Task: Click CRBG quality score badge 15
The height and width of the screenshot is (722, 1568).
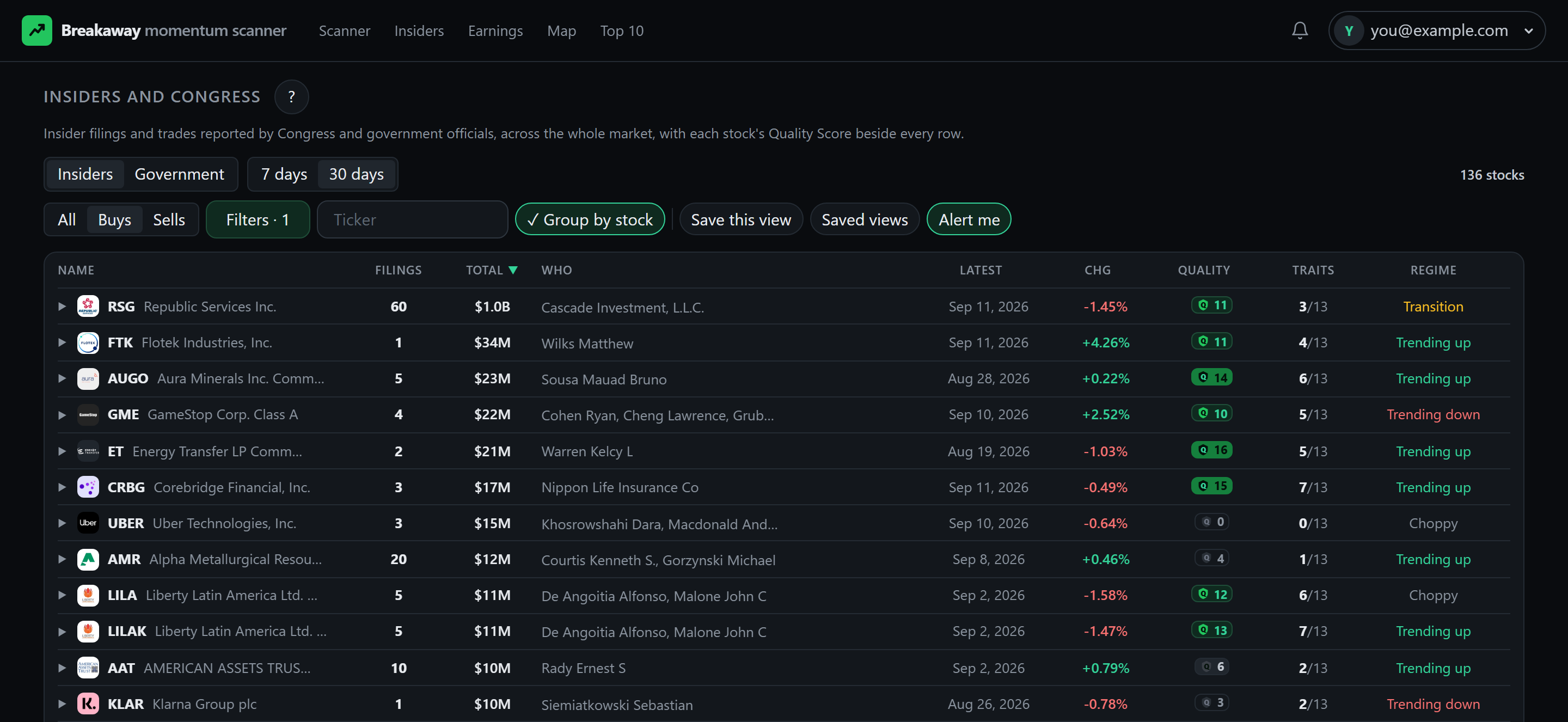Action: click(1211, 486)
